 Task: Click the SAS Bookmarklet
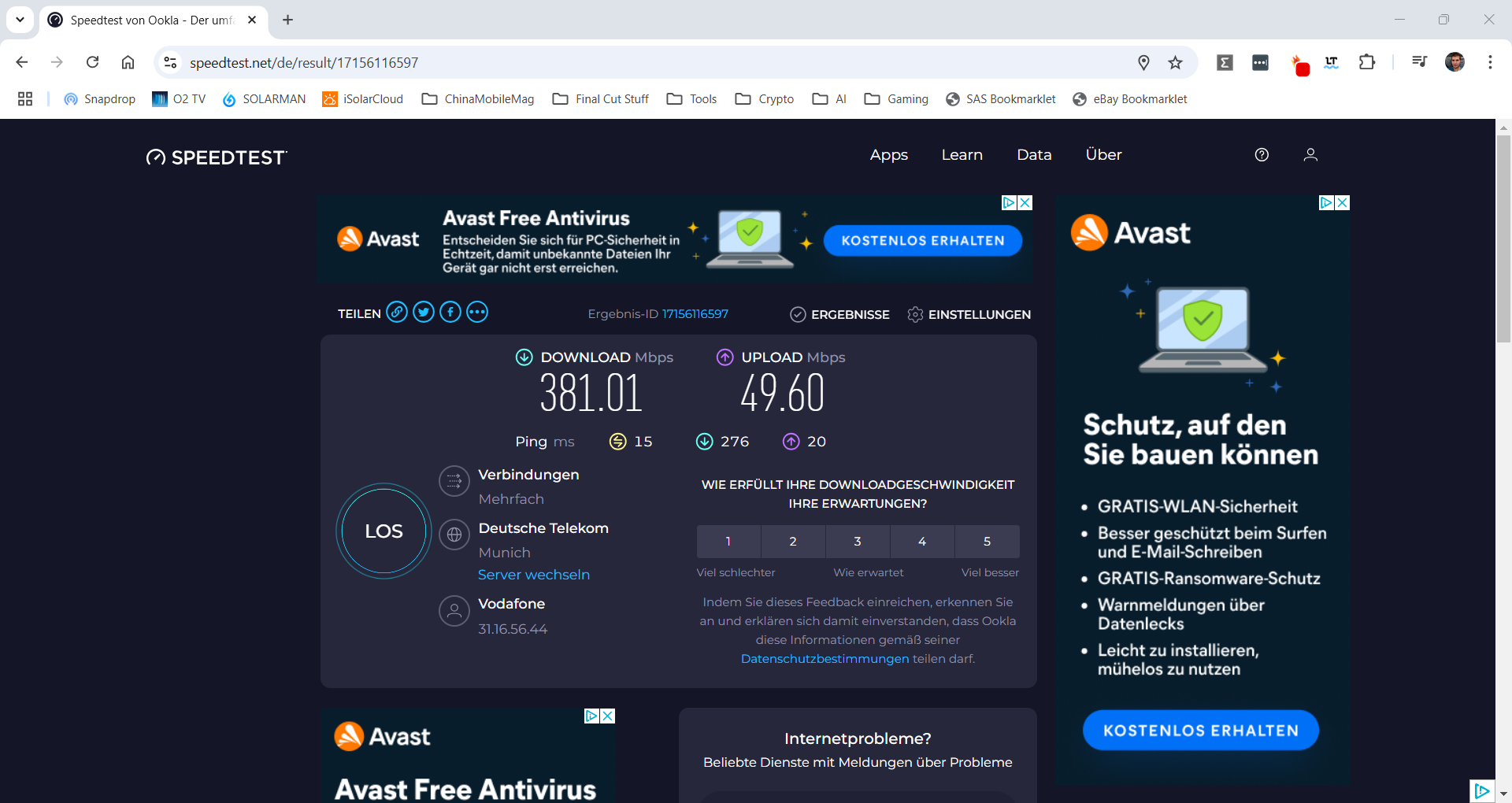tap(1001, 99)
